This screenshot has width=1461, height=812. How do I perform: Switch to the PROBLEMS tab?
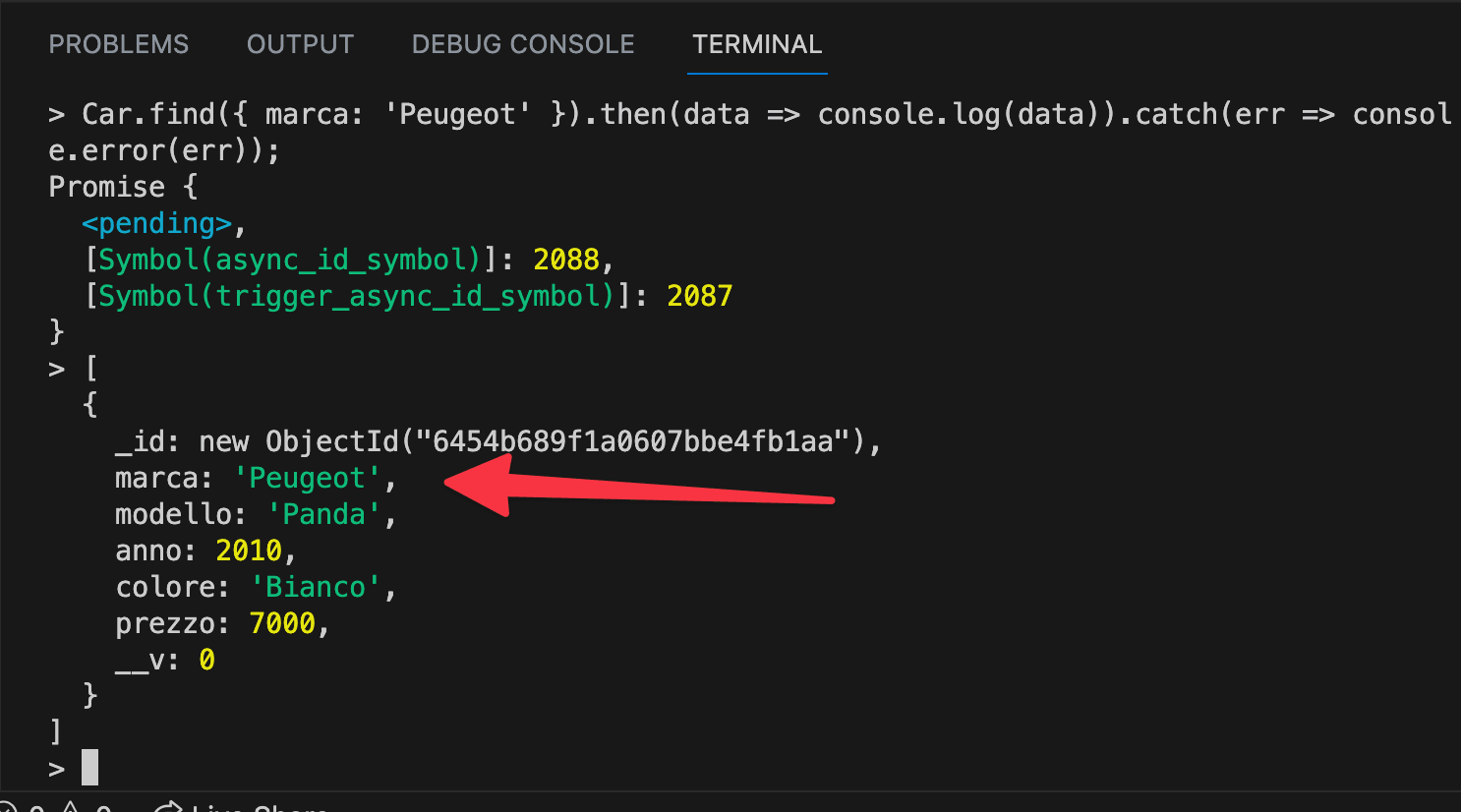(118, 44)
